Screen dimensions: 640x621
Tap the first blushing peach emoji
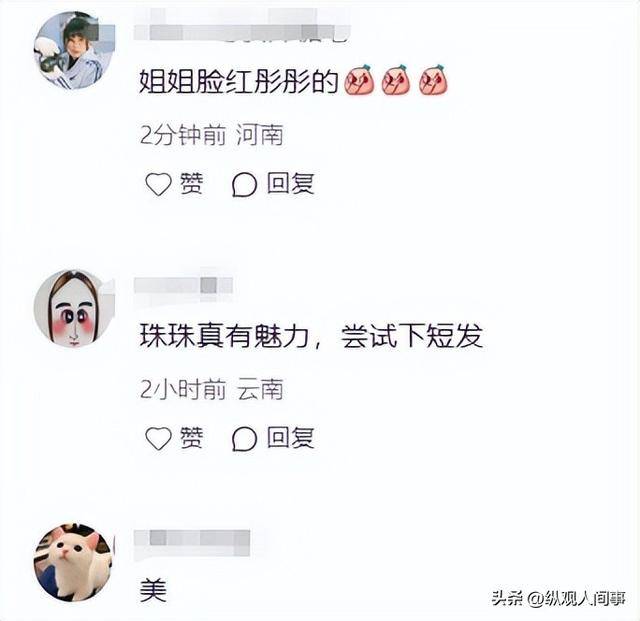(x=359, y=80)
